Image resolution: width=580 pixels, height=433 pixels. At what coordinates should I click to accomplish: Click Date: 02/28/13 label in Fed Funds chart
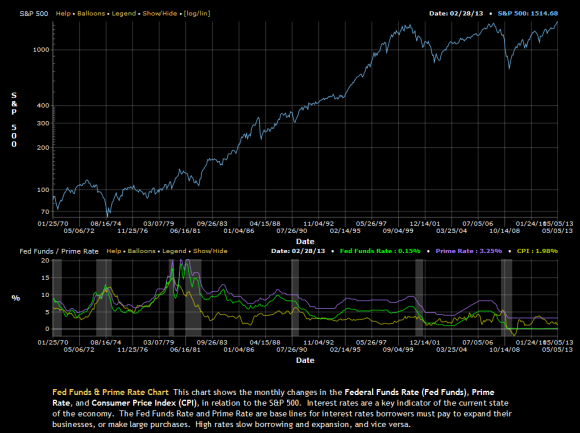tap(298, 251)
